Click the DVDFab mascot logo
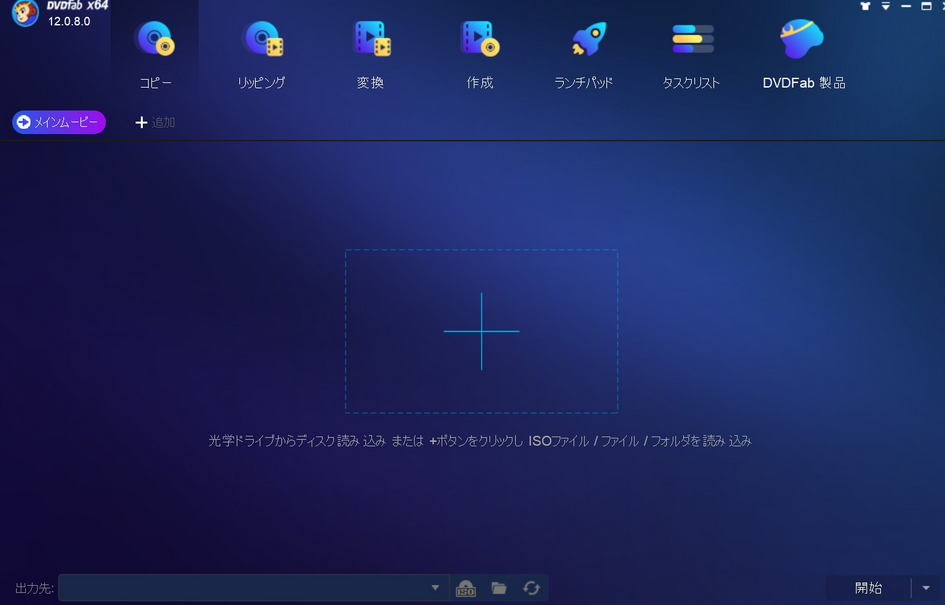 [25, 14]
